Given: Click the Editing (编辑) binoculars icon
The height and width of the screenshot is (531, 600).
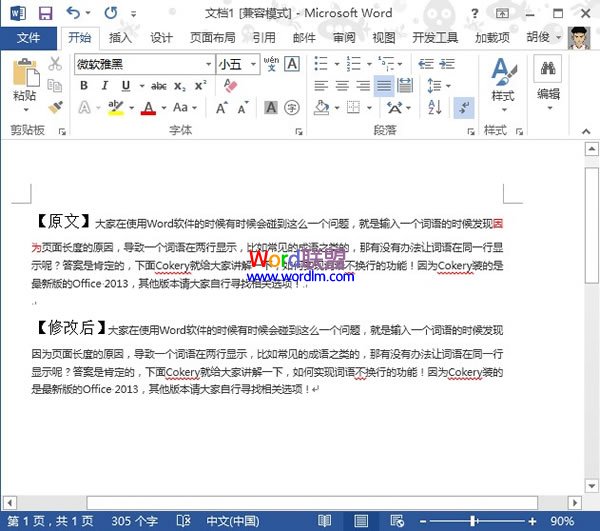Looking at the screenshot, I should [548, 80].
